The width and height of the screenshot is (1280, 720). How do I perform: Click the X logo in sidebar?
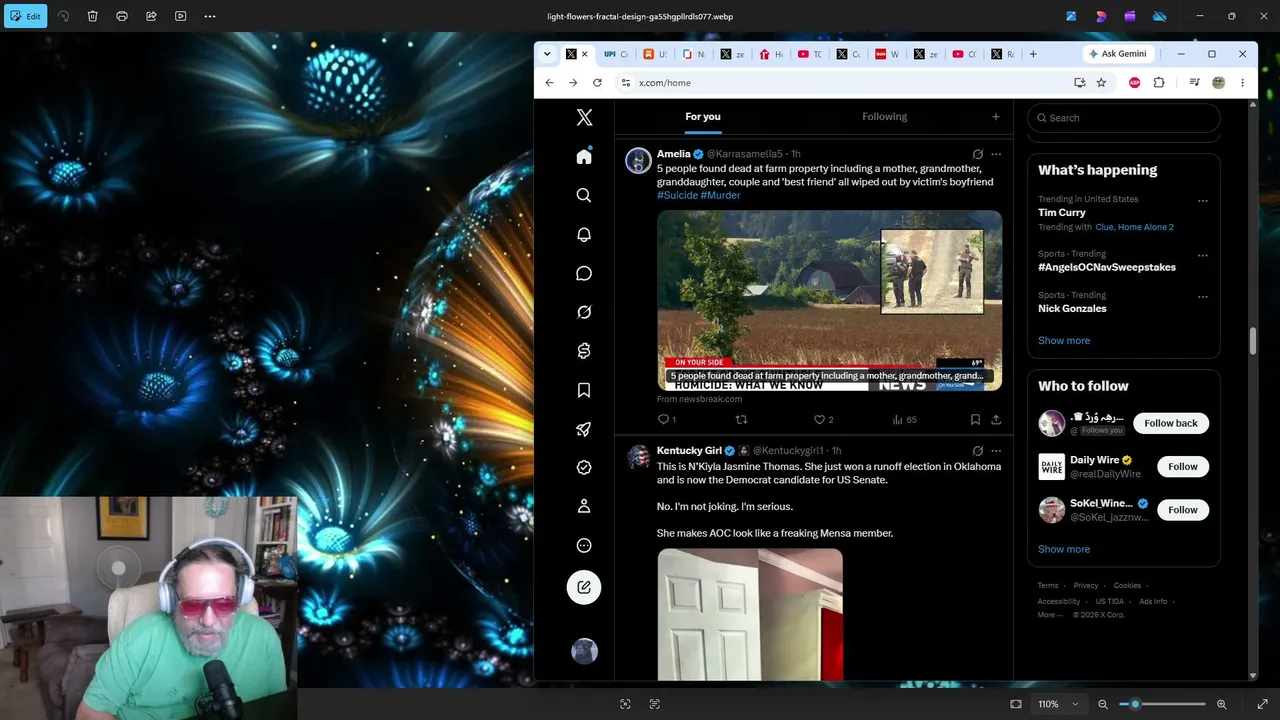click(584, 118)
